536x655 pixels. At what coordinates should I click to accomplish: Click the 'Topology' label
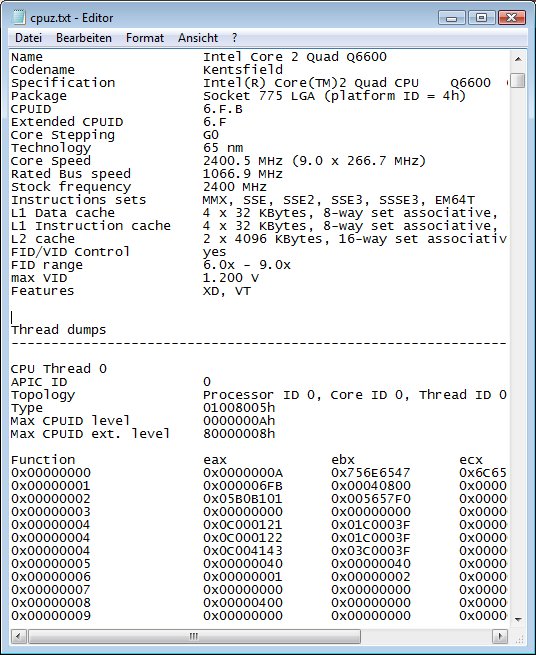pyautogui.click(x=43, y=395)
